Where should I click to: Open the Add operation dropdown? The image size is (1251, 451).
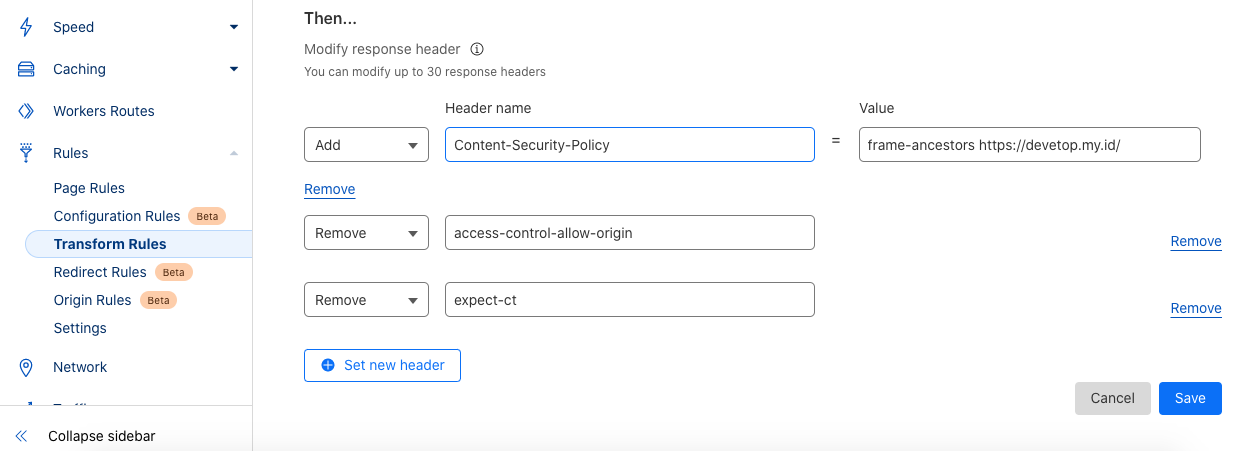pyautogui.click(x=366, y=145)
